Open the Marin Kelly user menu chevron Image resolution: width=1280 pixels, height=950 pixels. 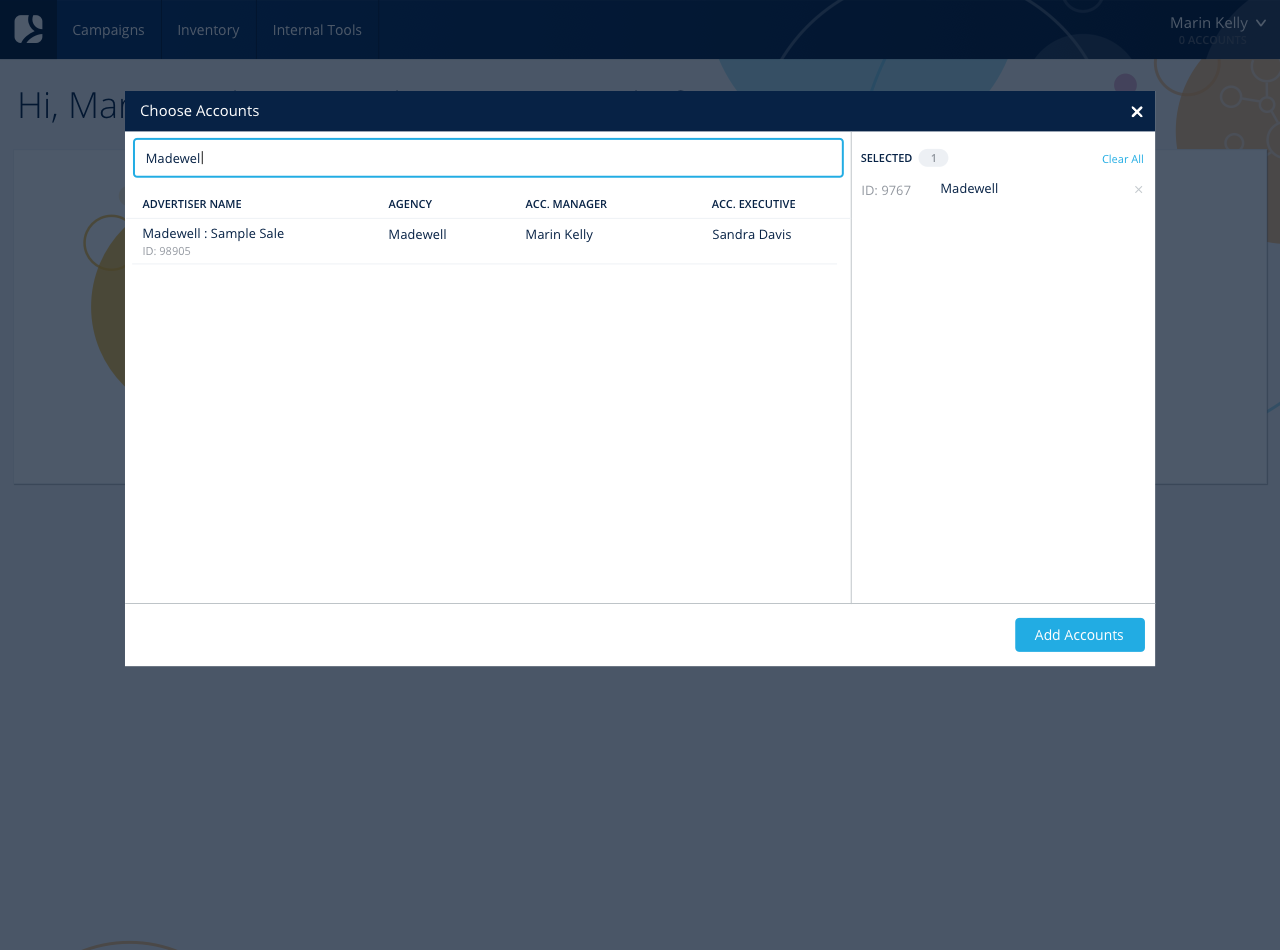[x=1261, y=23]
